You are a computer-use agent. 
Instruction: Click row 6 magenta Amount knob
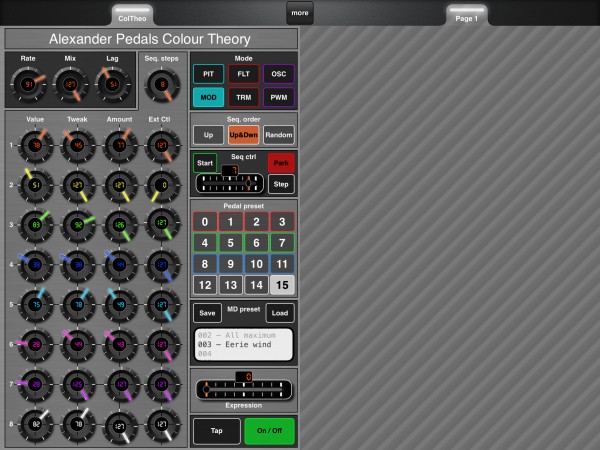coord(120,344)
